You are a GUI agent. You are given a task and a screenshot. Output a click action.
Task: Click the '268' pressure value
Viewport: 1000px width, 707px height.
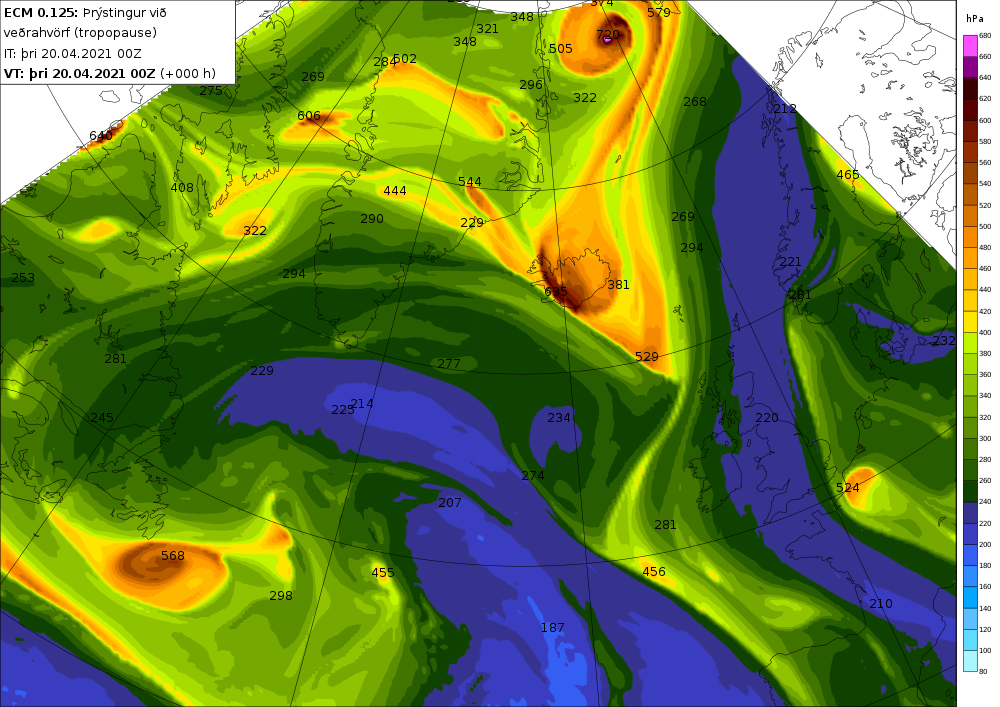pyautogui.click(x=695, y=101)
